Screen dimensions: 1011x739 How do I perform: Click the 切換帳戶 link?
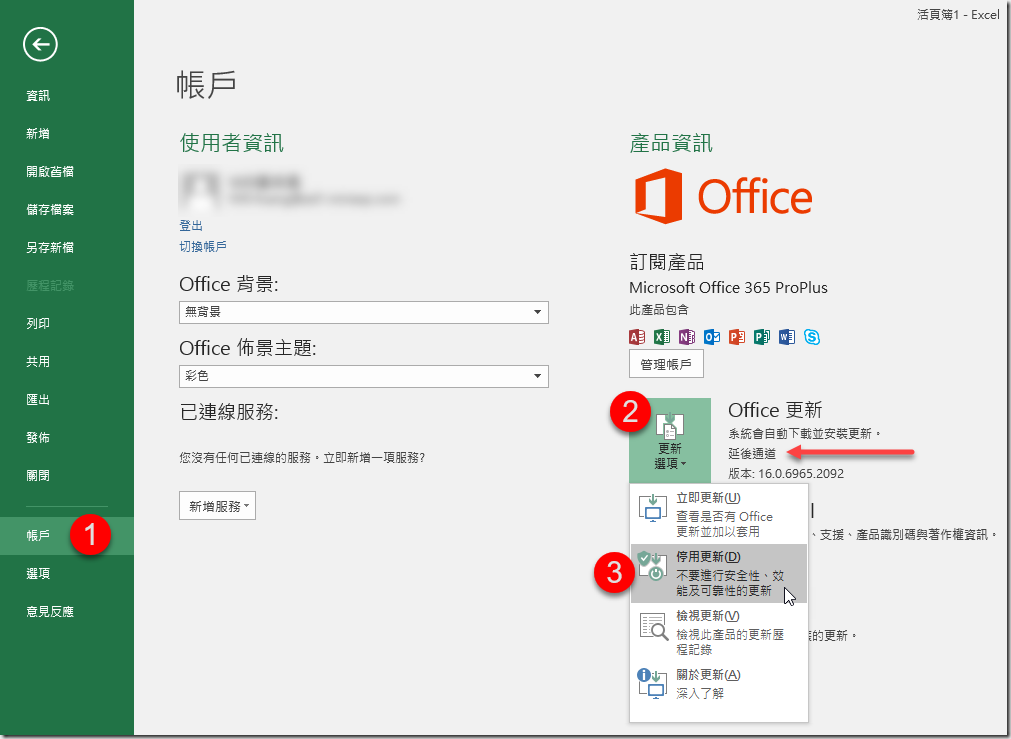(203, 246)
